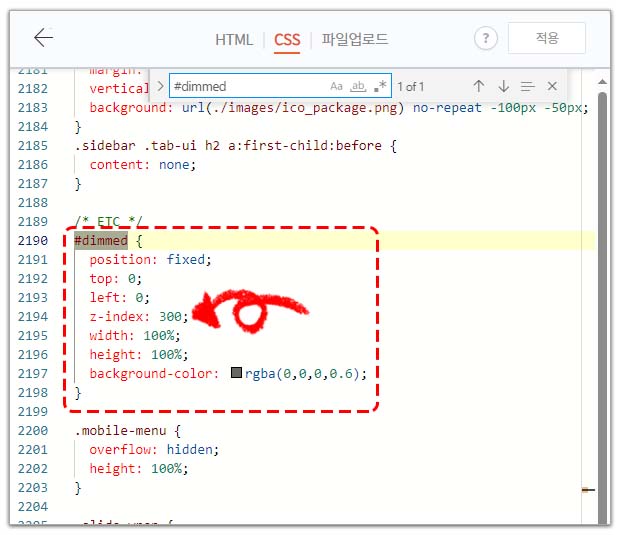Go back using the left arrow icon
The height and width of the screenshot is (535, 620).
[43, 38]
